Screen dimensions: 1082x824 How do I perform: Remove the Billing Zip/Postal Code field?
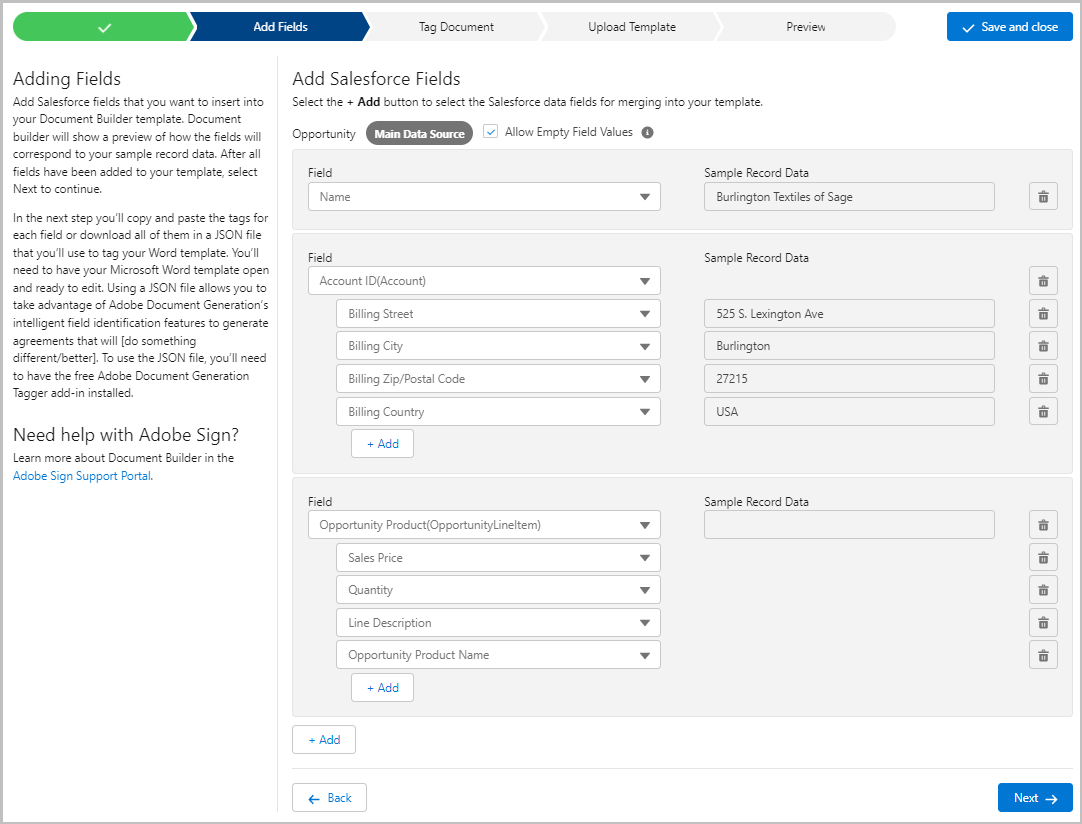click(1043, 379)
